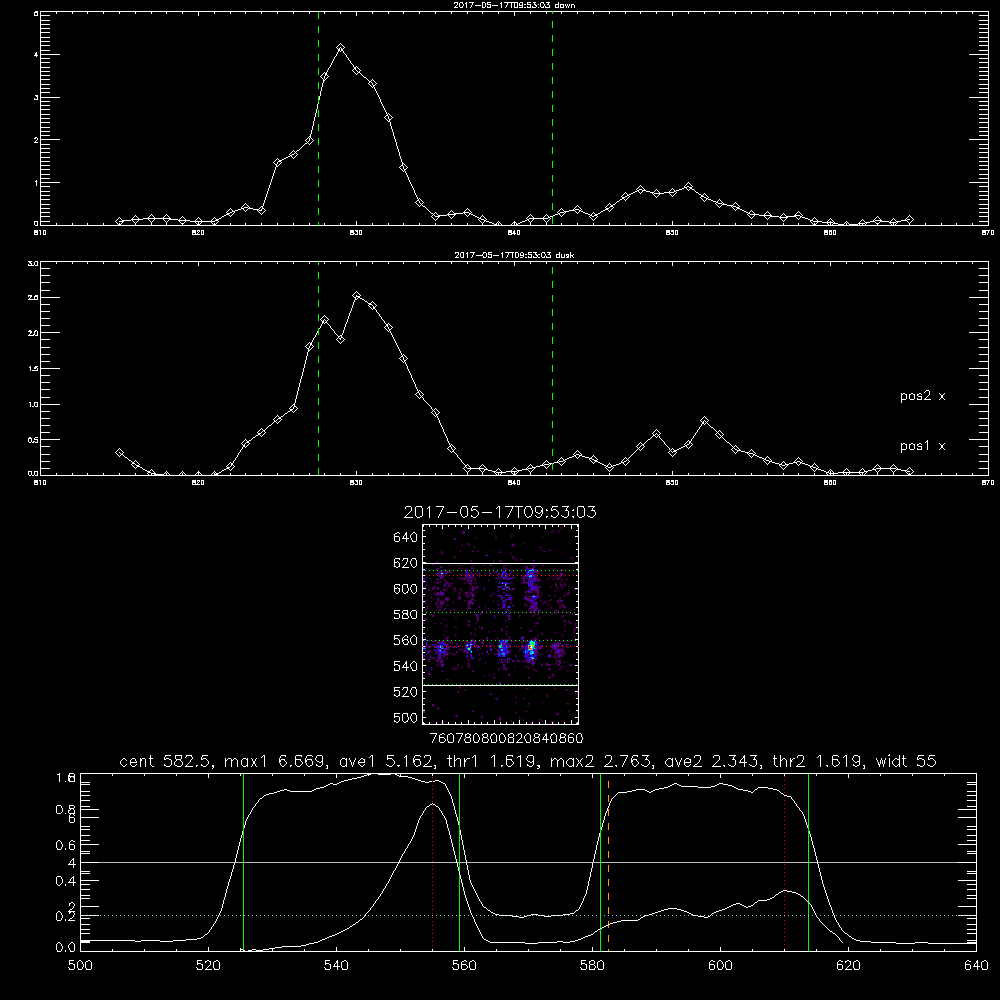
Task: Click the bottom plot x-axis label 600
Action: 720,966
